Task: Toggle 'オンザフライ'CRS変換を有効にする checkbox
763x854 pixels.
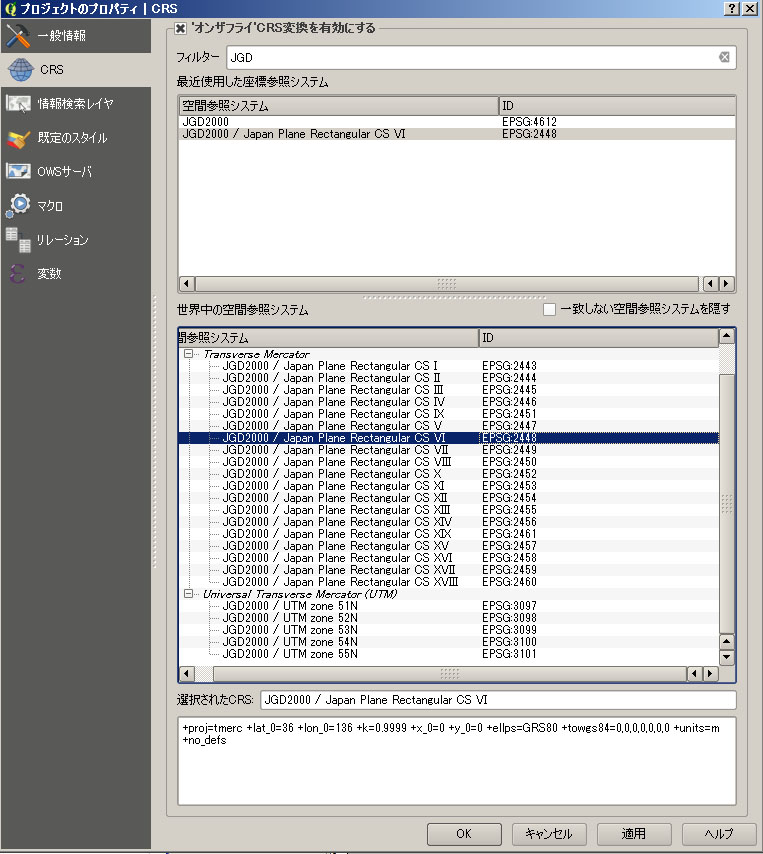Action: tap(180, 28)
